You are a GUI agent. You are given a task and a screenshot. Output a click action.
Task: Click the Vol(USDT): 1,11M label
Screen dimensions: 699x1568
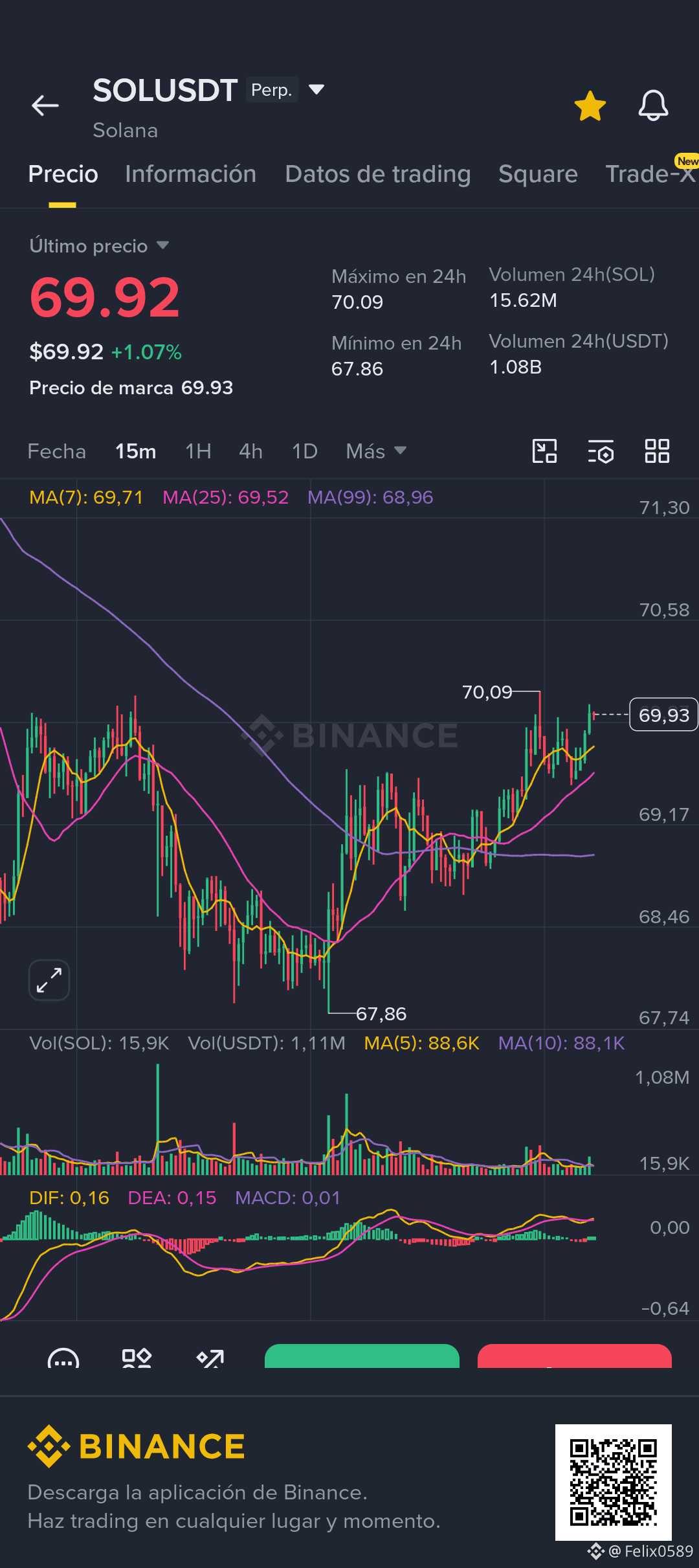click(x=267, y=1043)
